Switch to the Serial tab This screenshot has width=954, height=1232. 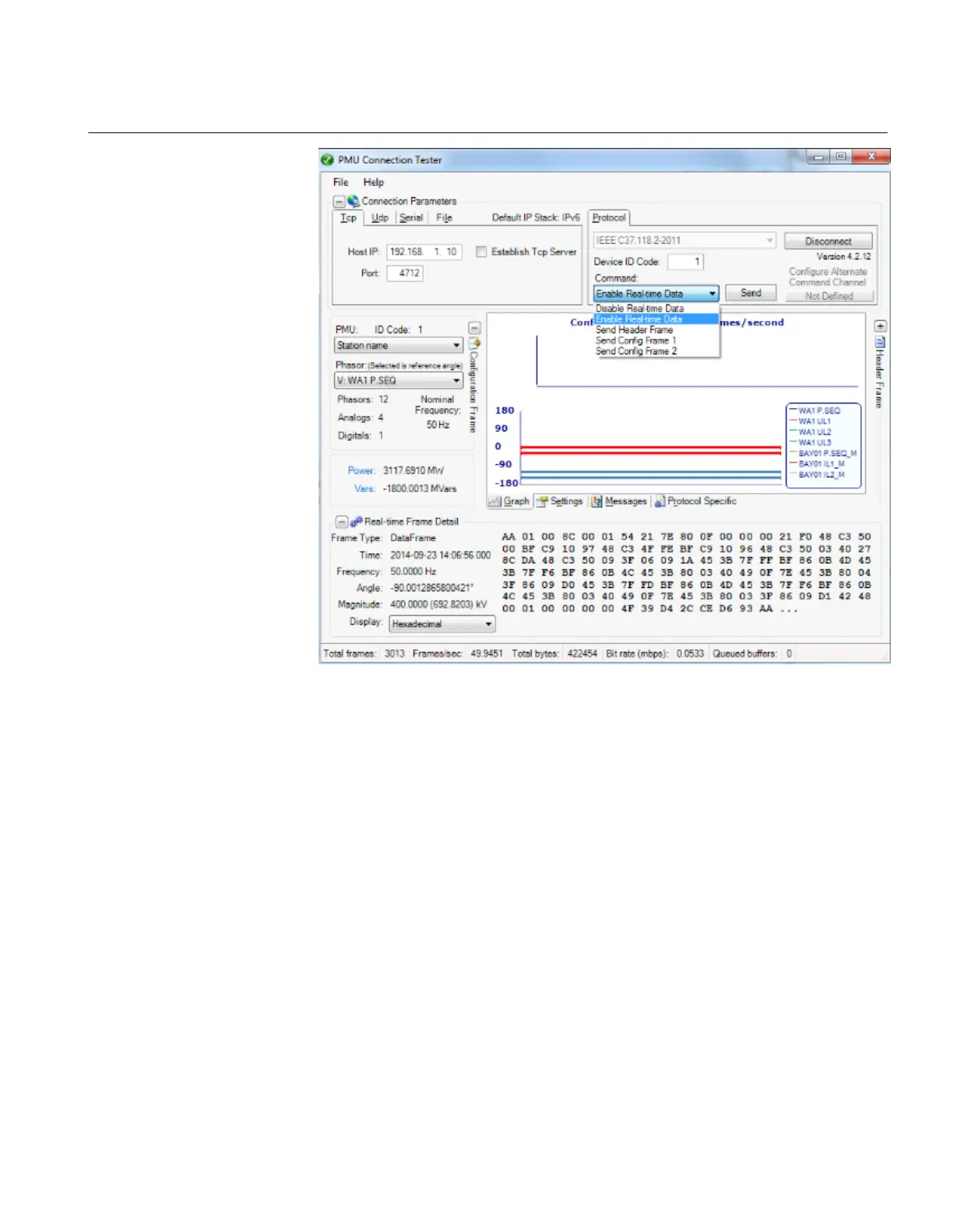pos(411,218)
